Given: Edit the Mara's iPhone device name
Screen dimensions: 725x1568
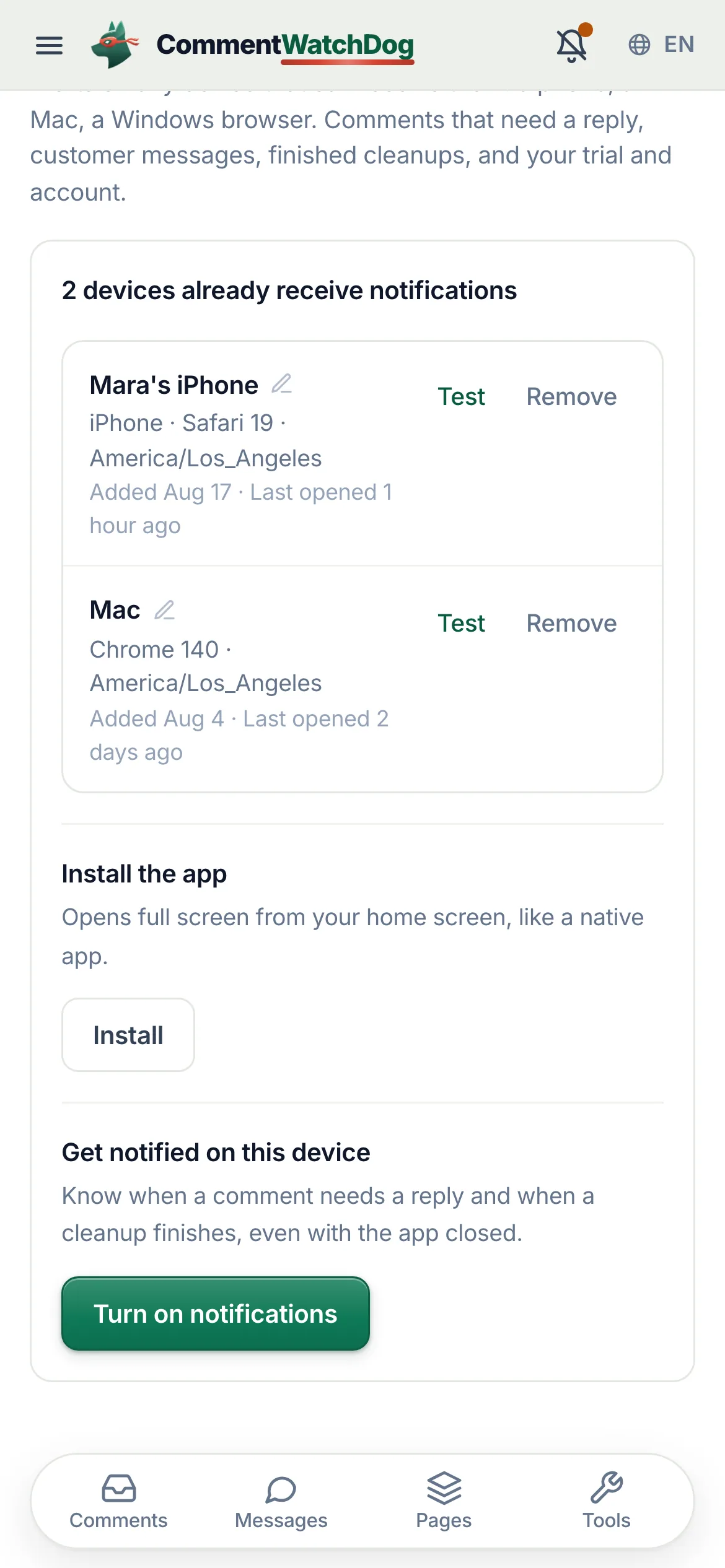Looking at the screenshot, I should [281, 384].
